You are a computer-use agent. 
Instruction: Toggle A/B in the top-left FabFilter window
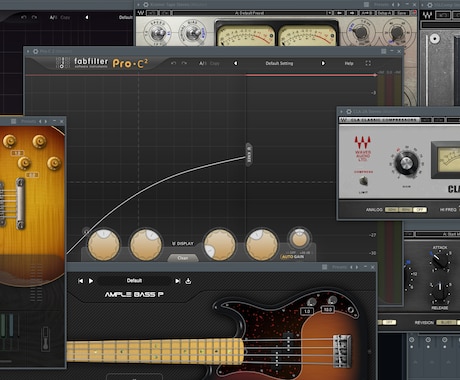(53, 17)
